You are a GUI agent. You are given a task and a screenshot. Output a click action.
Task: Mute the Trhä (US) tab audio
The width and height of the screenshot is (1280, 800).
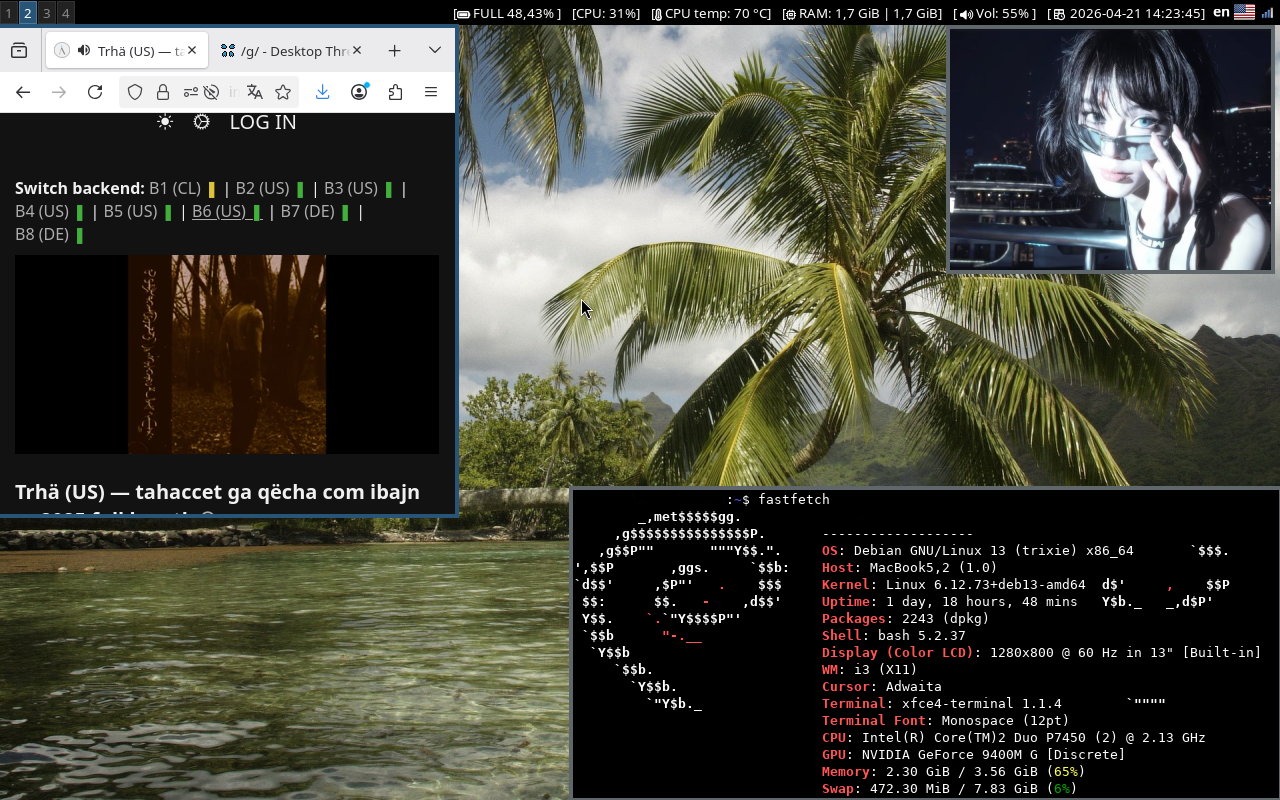click(x=83, y=51)
